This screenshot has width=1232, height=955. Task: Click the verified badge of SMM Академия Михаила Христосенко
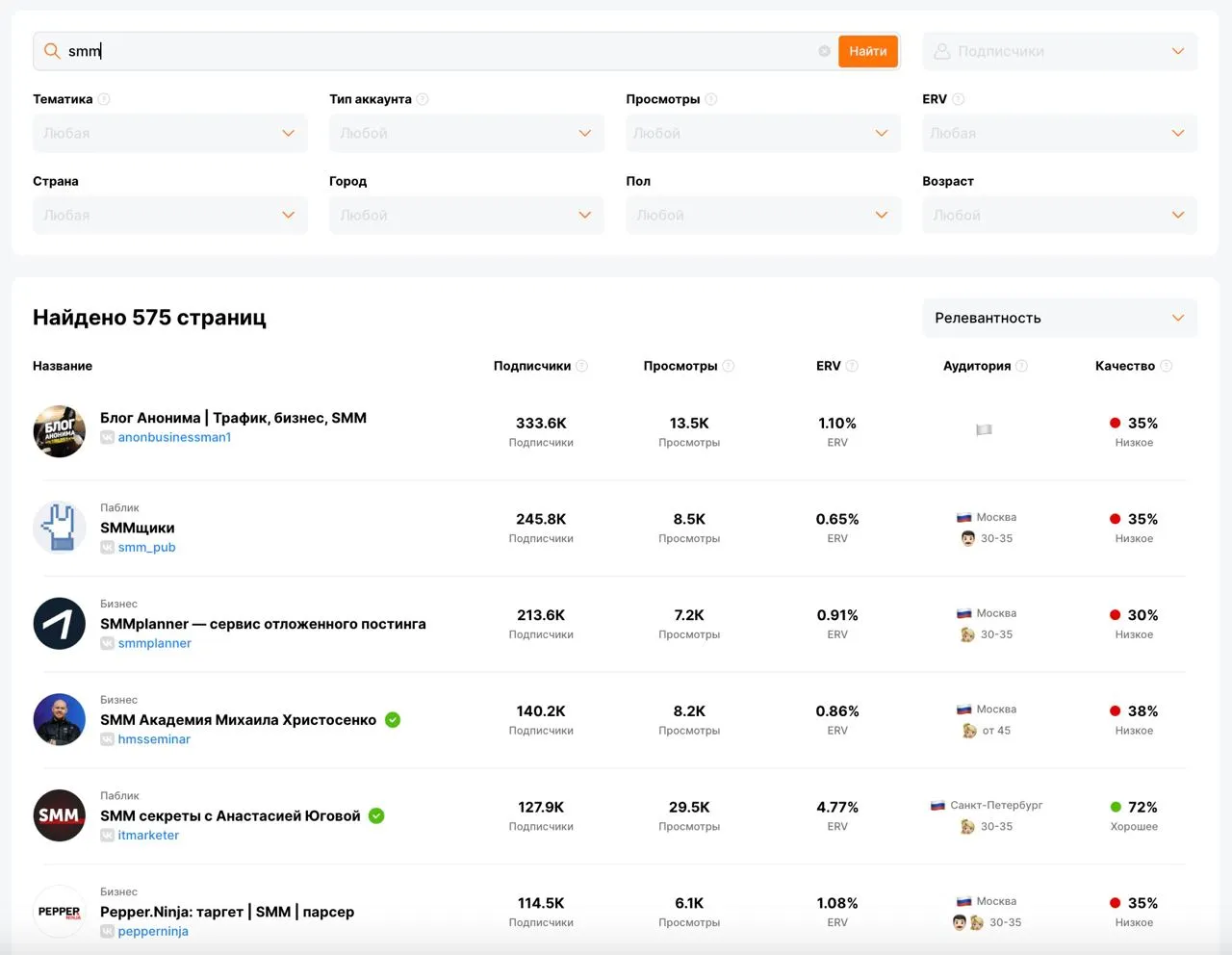393,720
